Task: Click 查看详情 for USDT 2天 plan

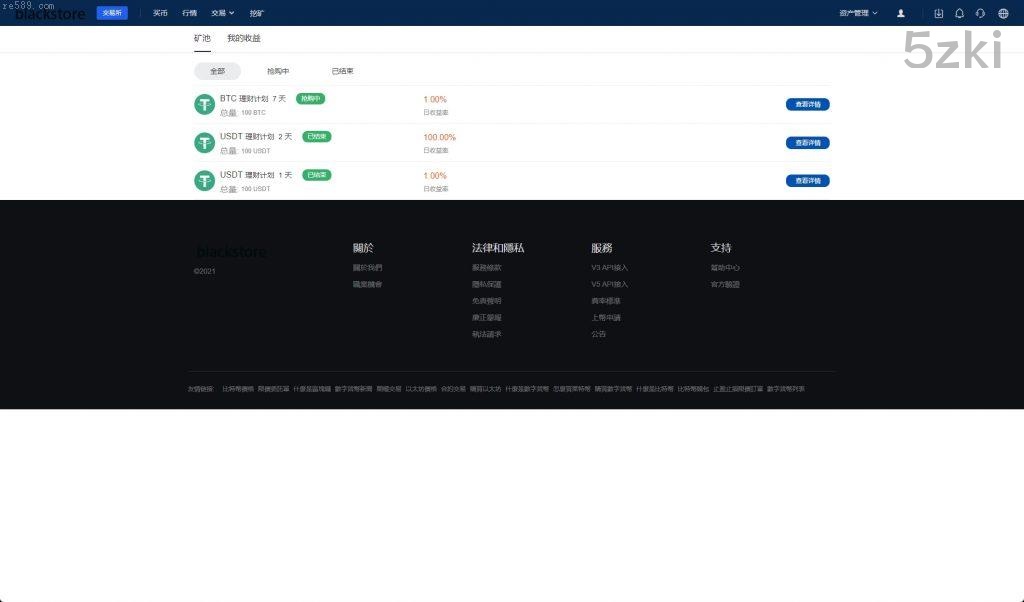Action: 807,143
